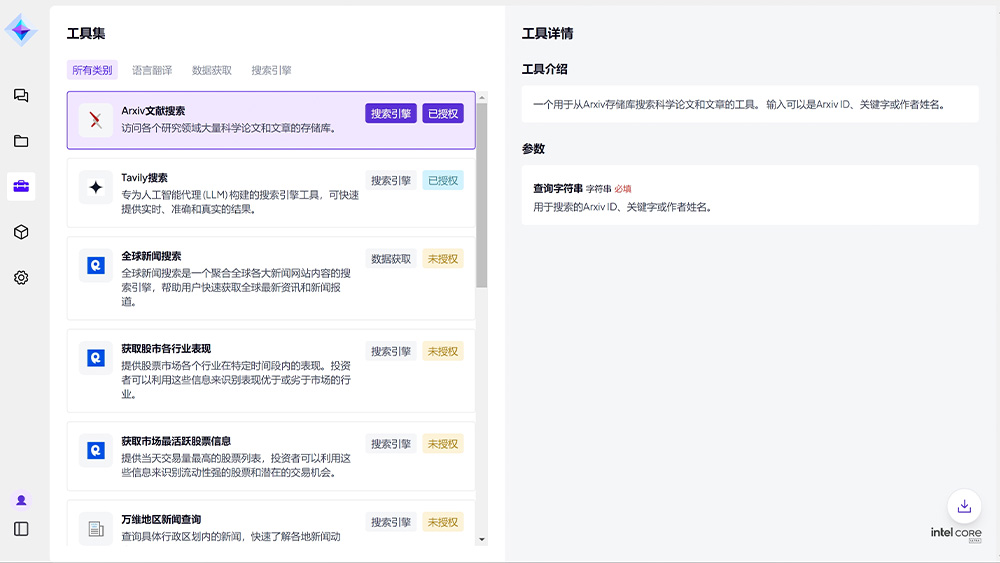This screenshot has width=1000, height=563.
Task: Open the chat conversations sidebar icon
Action: pyautogui.click(x=21, y=96)
